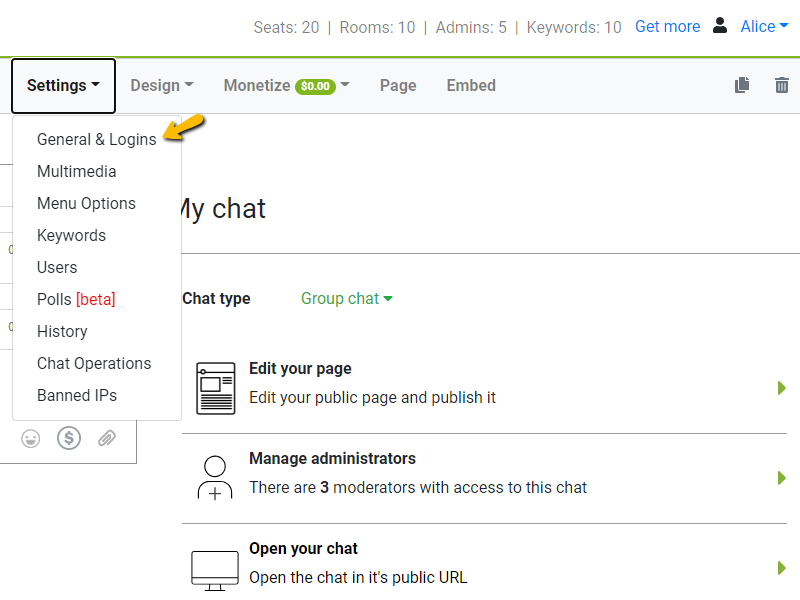Choose Multimedia in the Settings menu
This screenshot has height=600, width=800.
77,172
